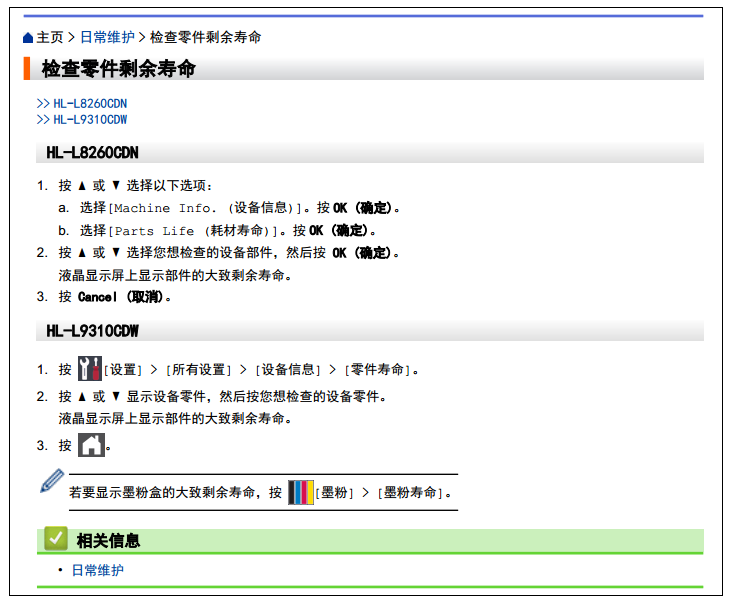Select [墨粉寿命] text in note
Screen dimensions: 742x601
(x=410, y=493)
